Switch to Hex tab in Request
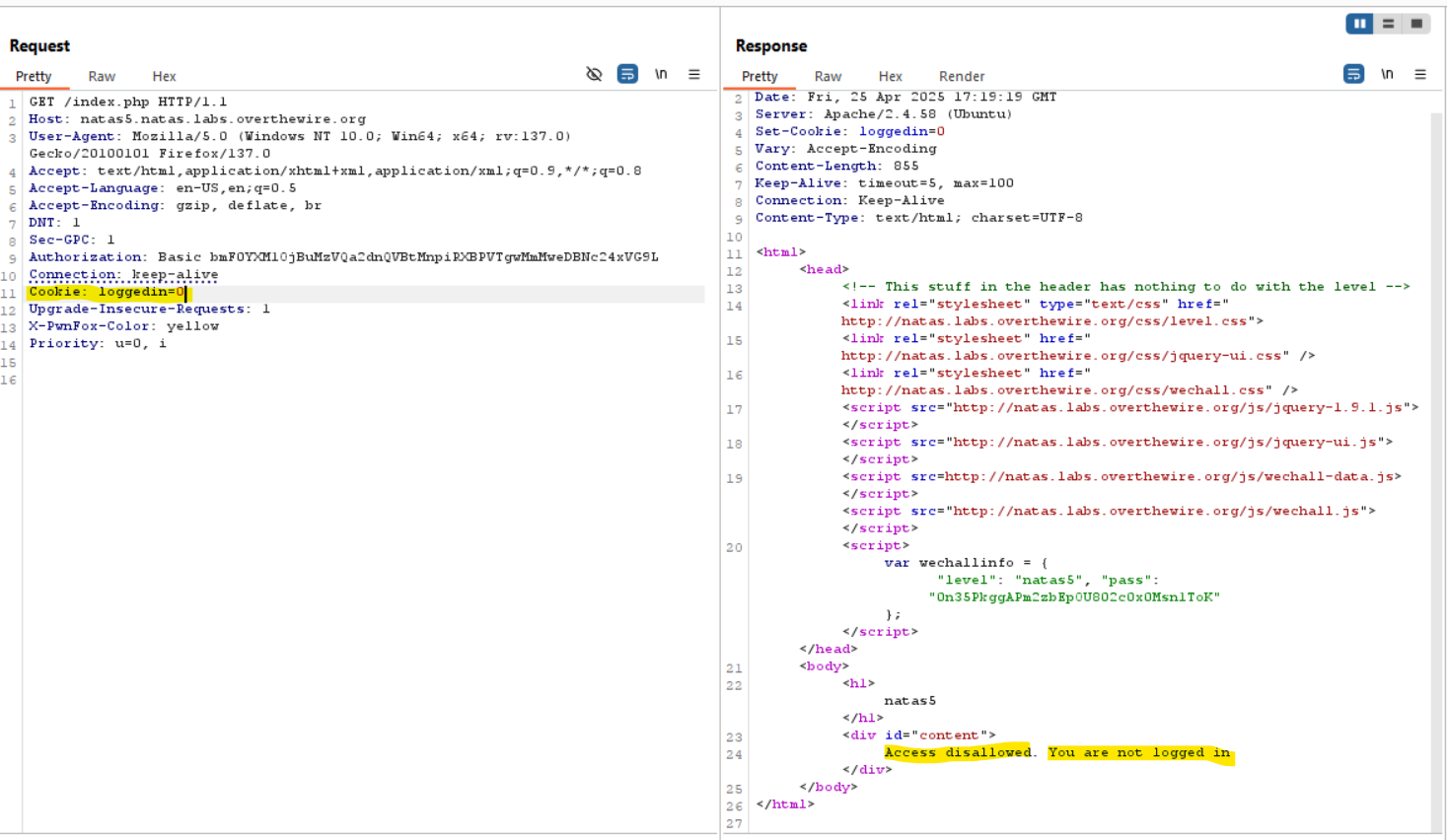Viewport: 1447px width, 840px height. [164, 76]
